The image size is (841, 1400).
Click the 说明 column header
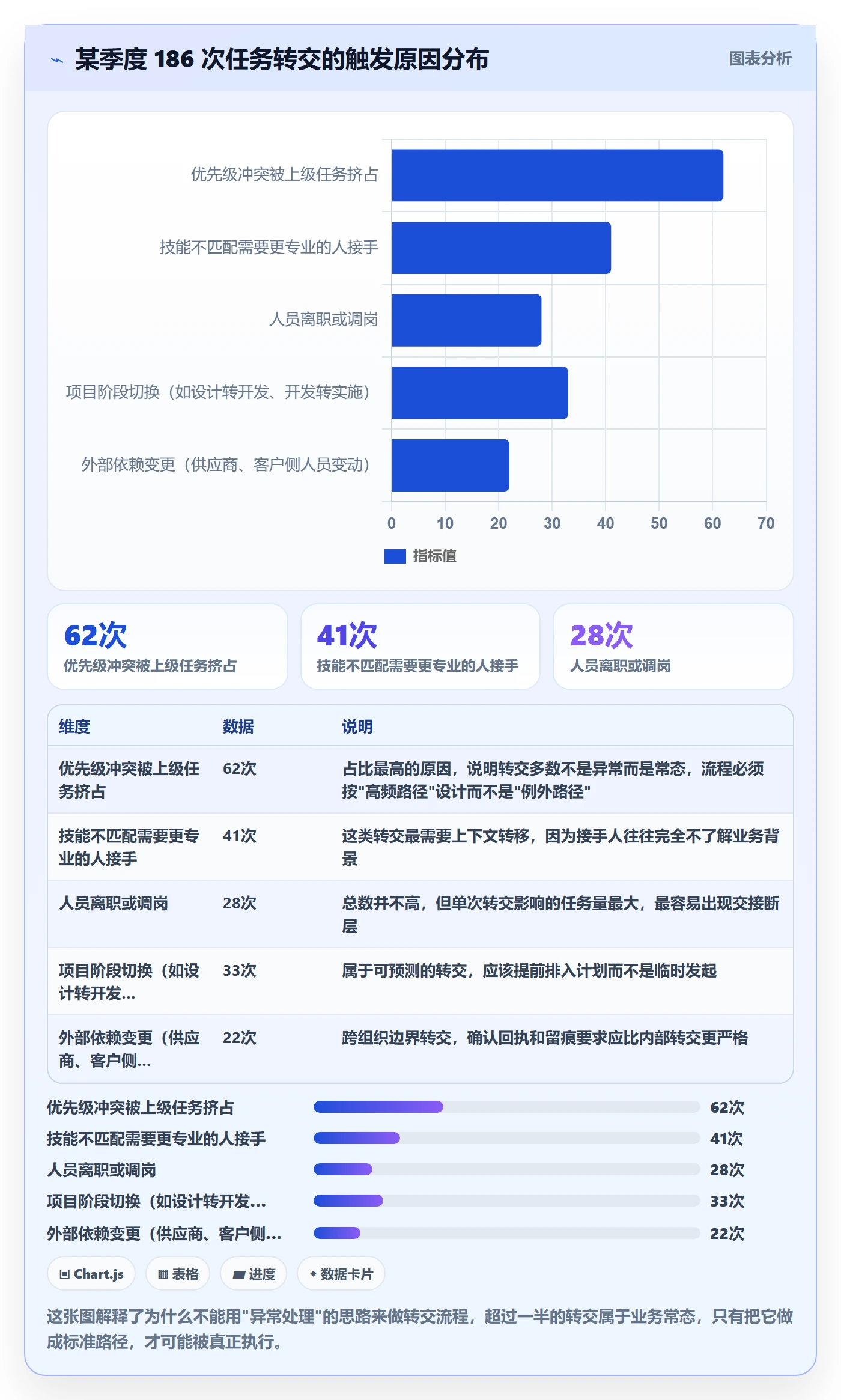coord(357,726)
